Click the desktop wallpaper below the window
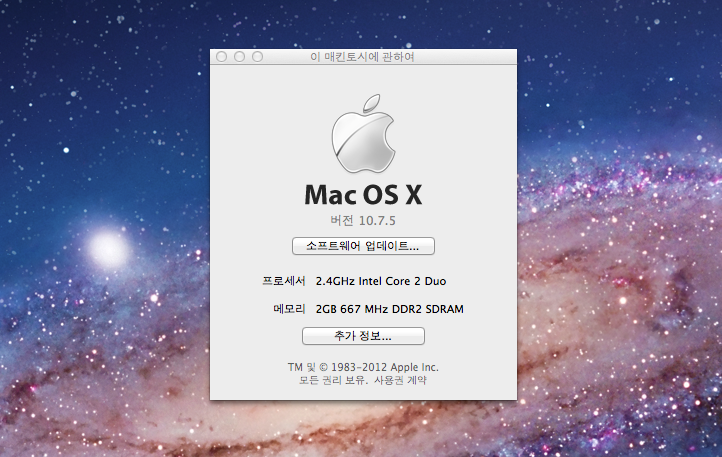722x457 pixels. tap(363, 430)
